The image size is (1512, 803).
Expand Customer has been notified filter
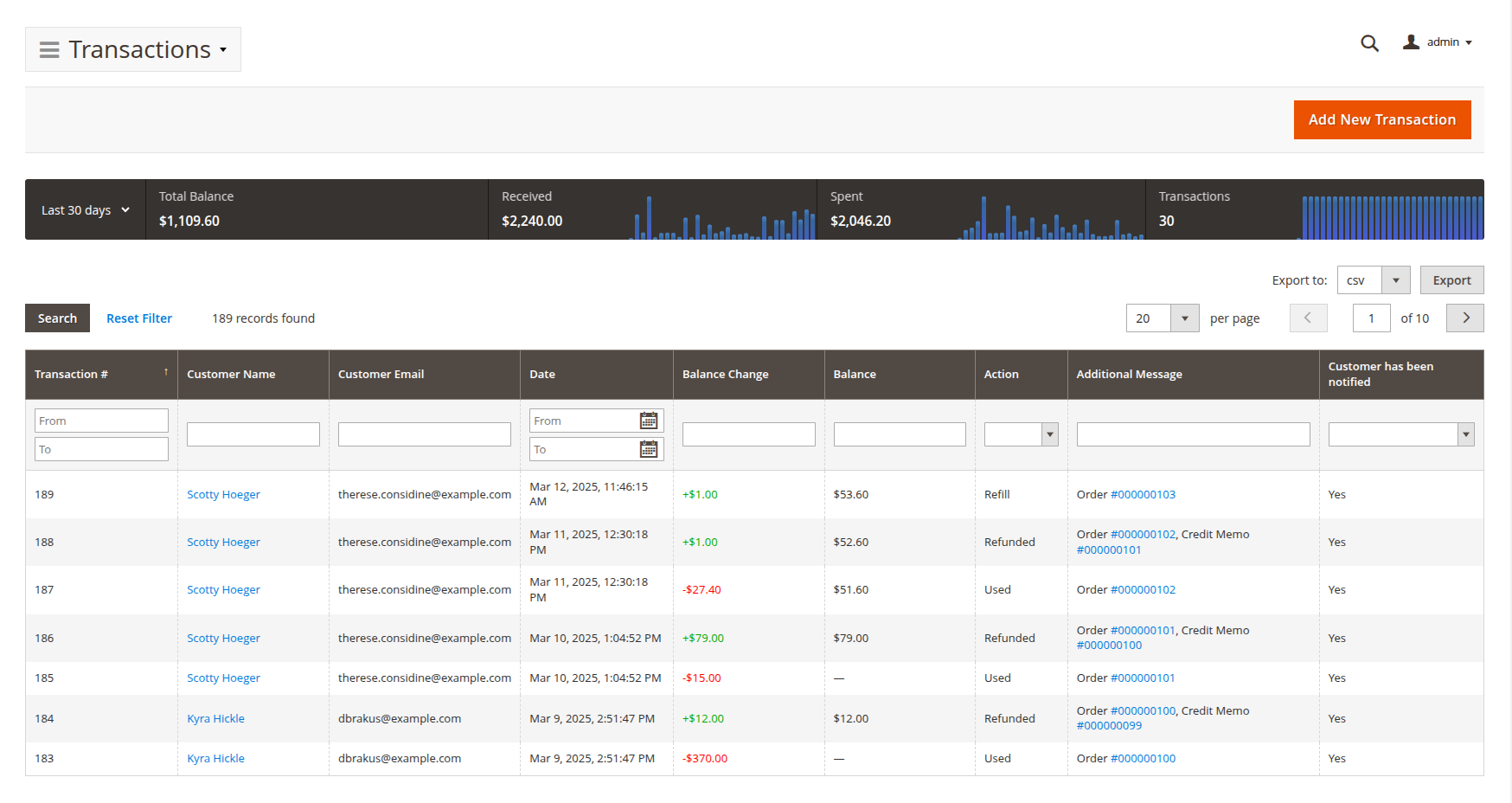coord(1465,434)
